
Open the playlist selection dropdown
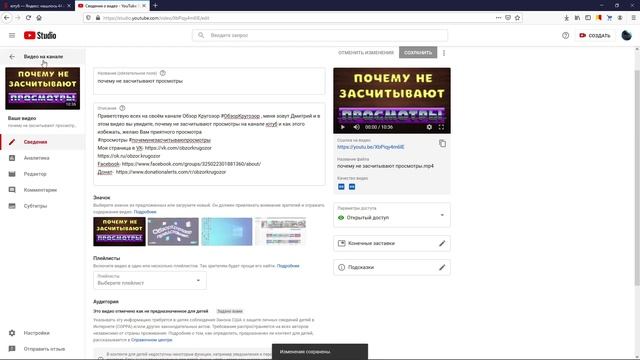(150, 280)
